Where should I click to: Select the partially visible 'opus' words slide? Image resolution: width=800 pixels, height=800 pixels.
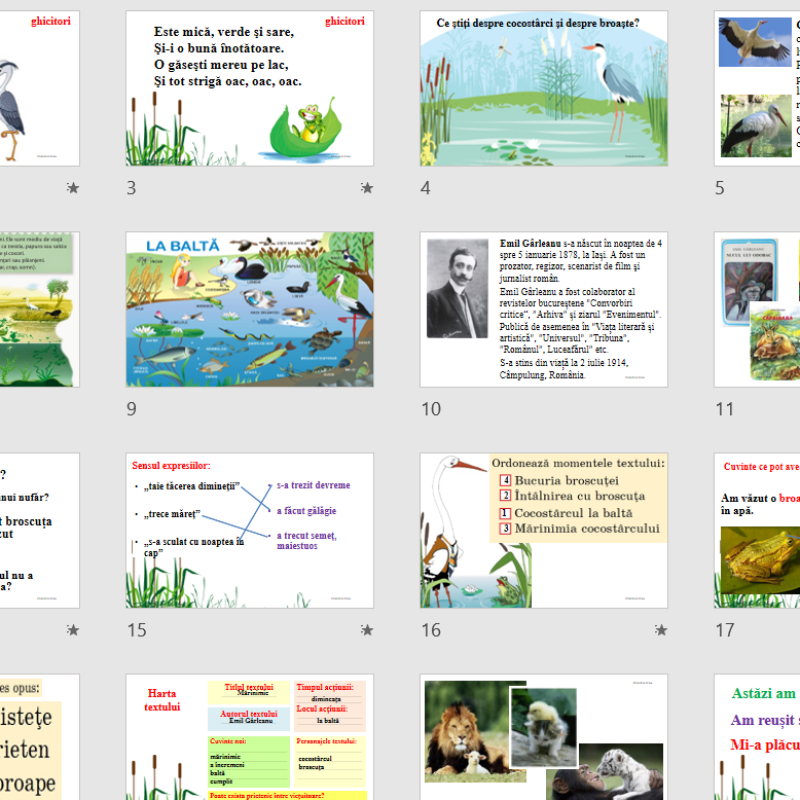point(40,738)
